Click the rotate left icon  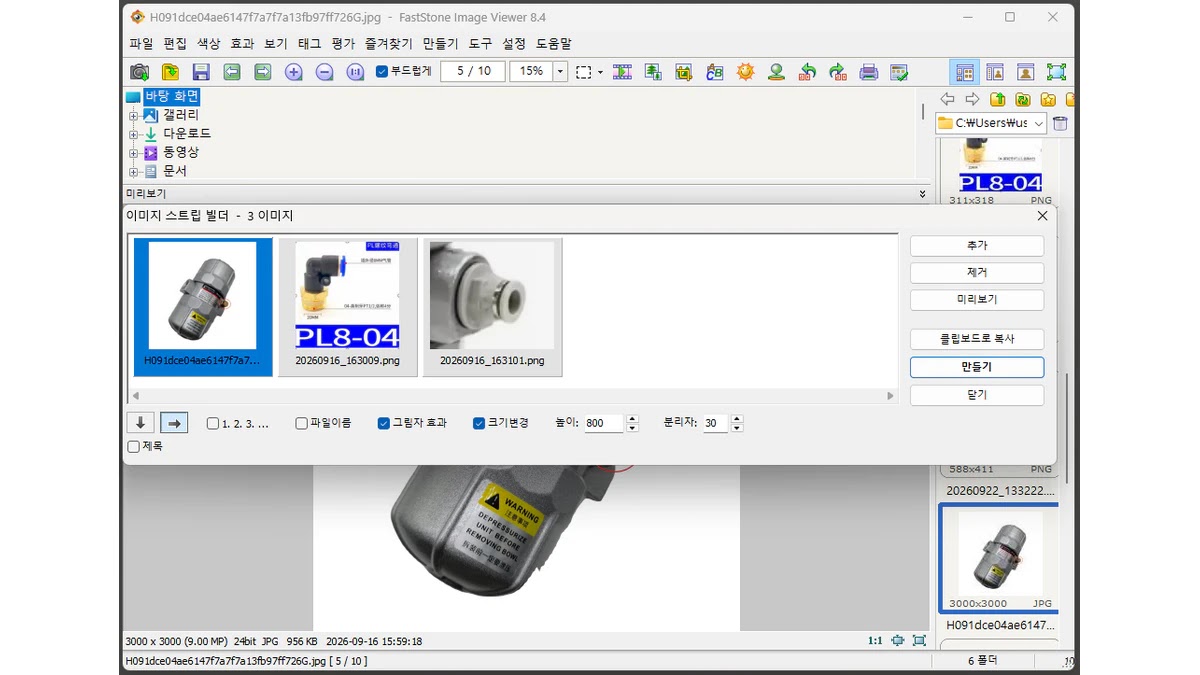click(x=807, y=72)
